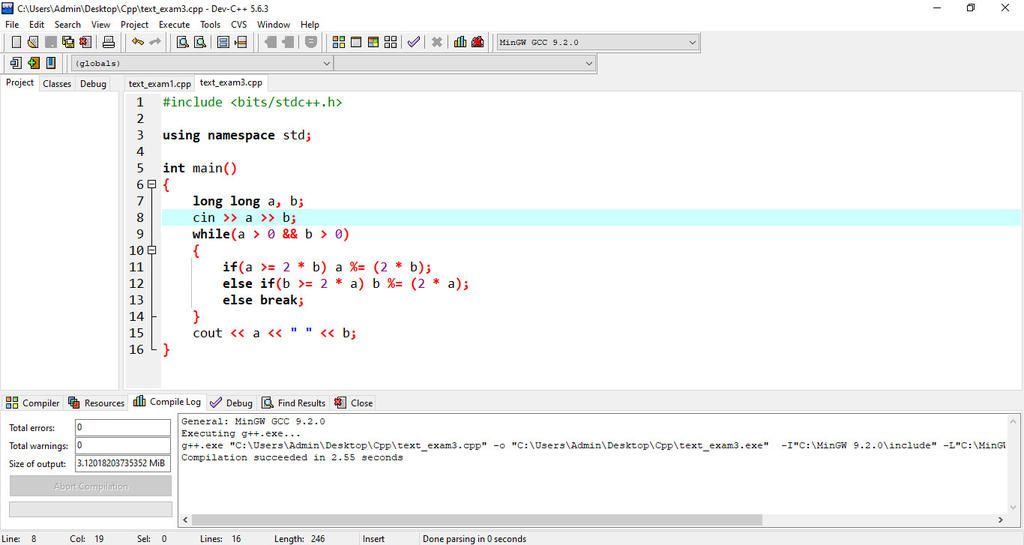The width and height of the screenshot is (1024, 545).
Task: Click the line 15 number in gutter
Action: click(136, 333)
